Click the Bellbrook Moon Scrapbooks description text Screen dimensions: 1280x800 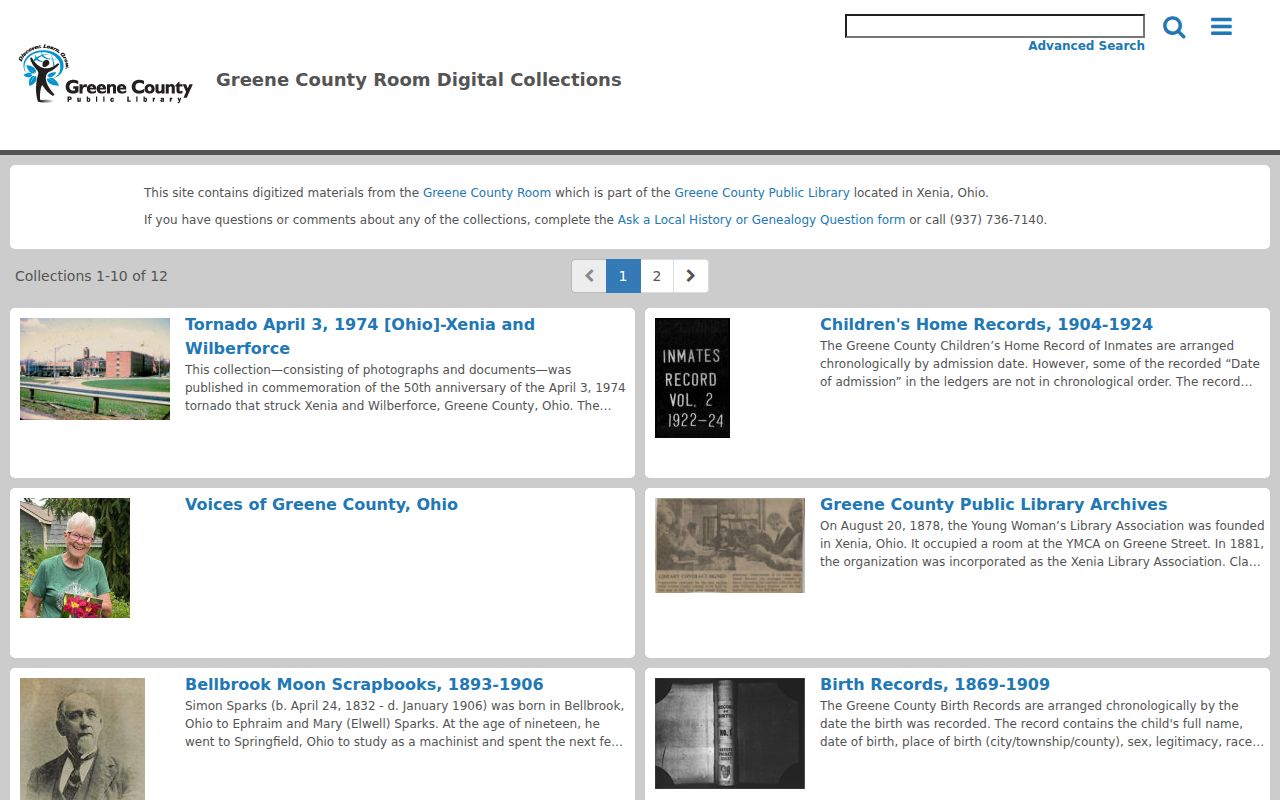click(x=405, y=724)
